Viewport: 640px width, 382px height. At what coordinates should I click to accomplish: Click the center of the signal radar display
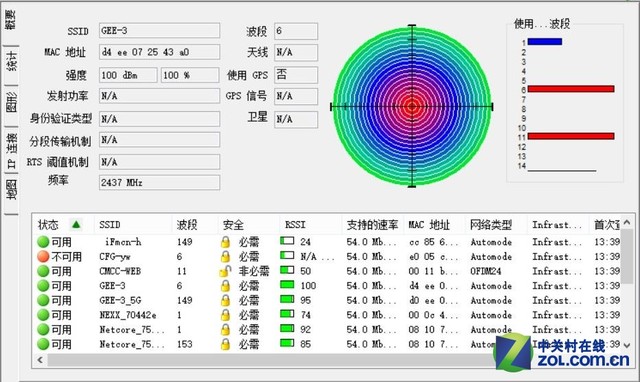coord(412,107)
